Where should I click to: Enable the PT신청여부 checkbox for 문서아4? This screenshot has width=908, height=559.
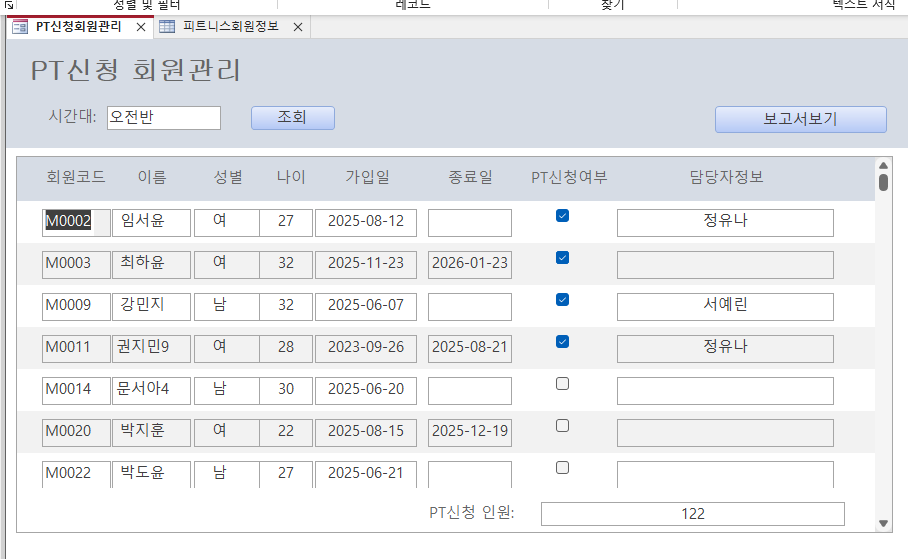tap(562, 383)
